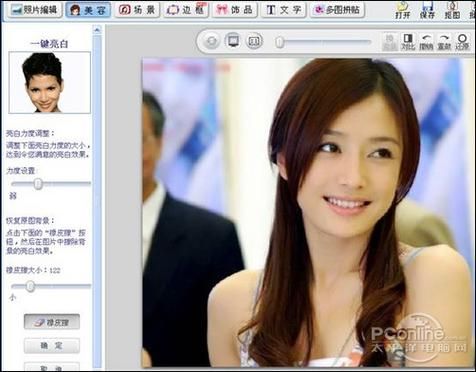Select the 抠图 (cutout) tool icon
Screen dimensions: 476x372
(x=452, y=10)
